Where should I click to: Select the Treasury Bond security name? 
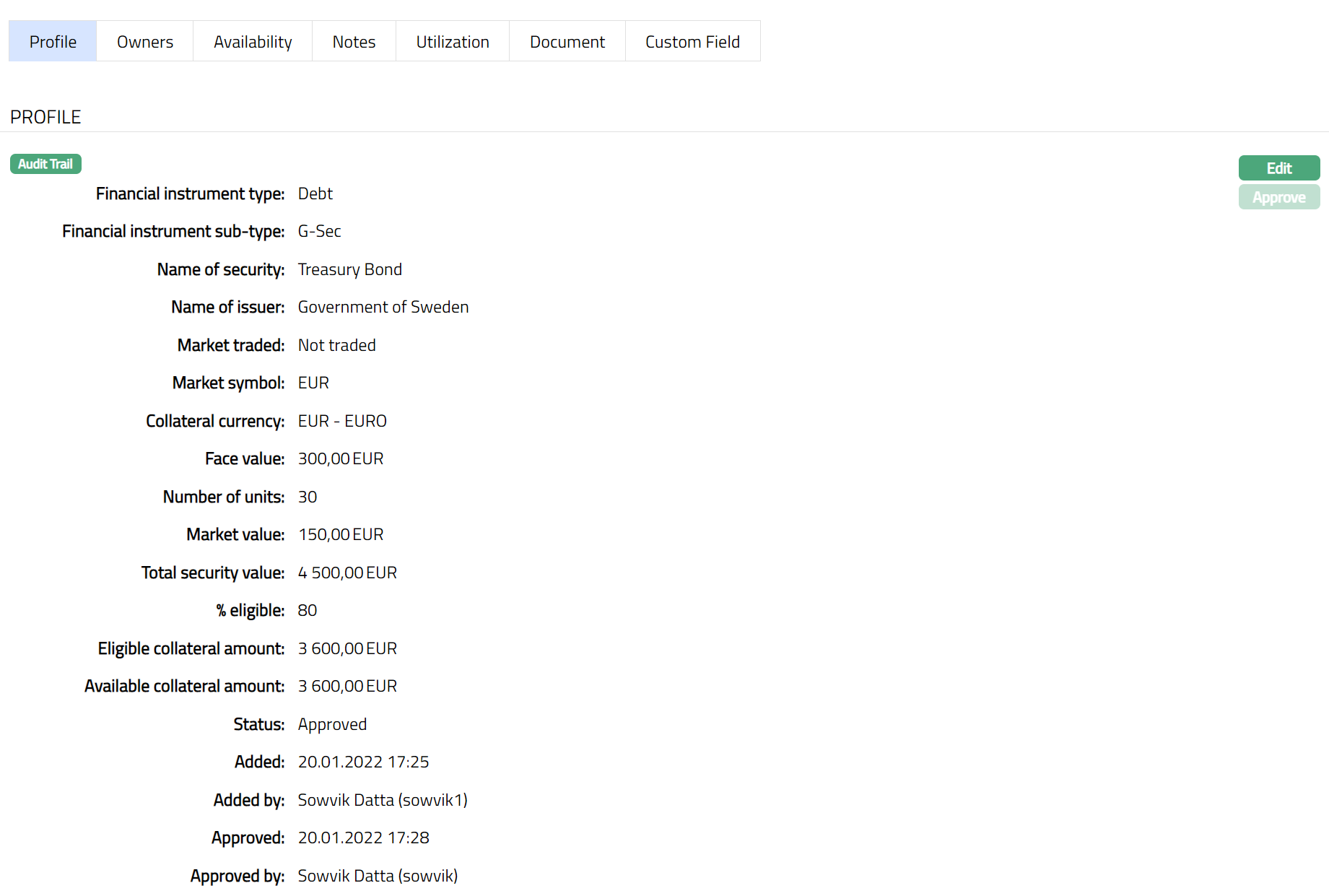349,269
